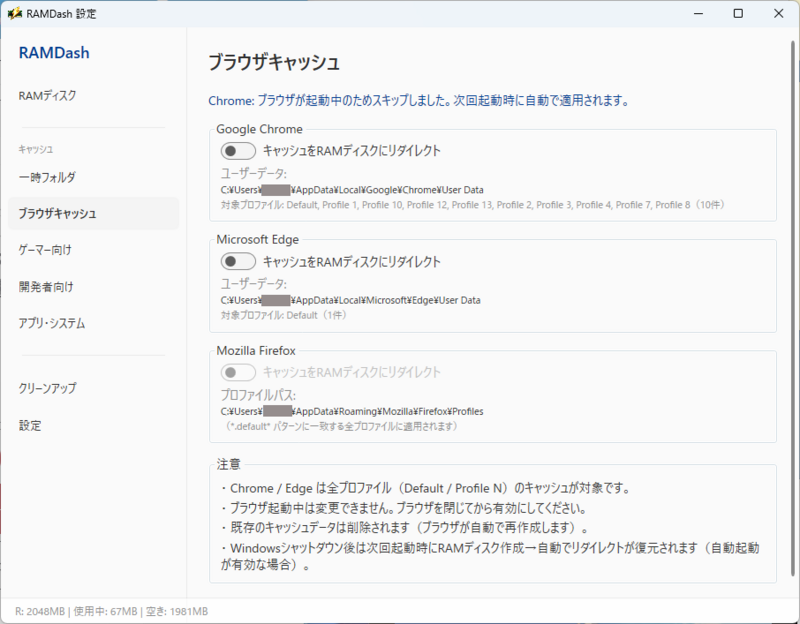The height and width of the screenshot is (624, 800).
Task: Click the vertical scrollbar on the right
Action: point(792,306)
